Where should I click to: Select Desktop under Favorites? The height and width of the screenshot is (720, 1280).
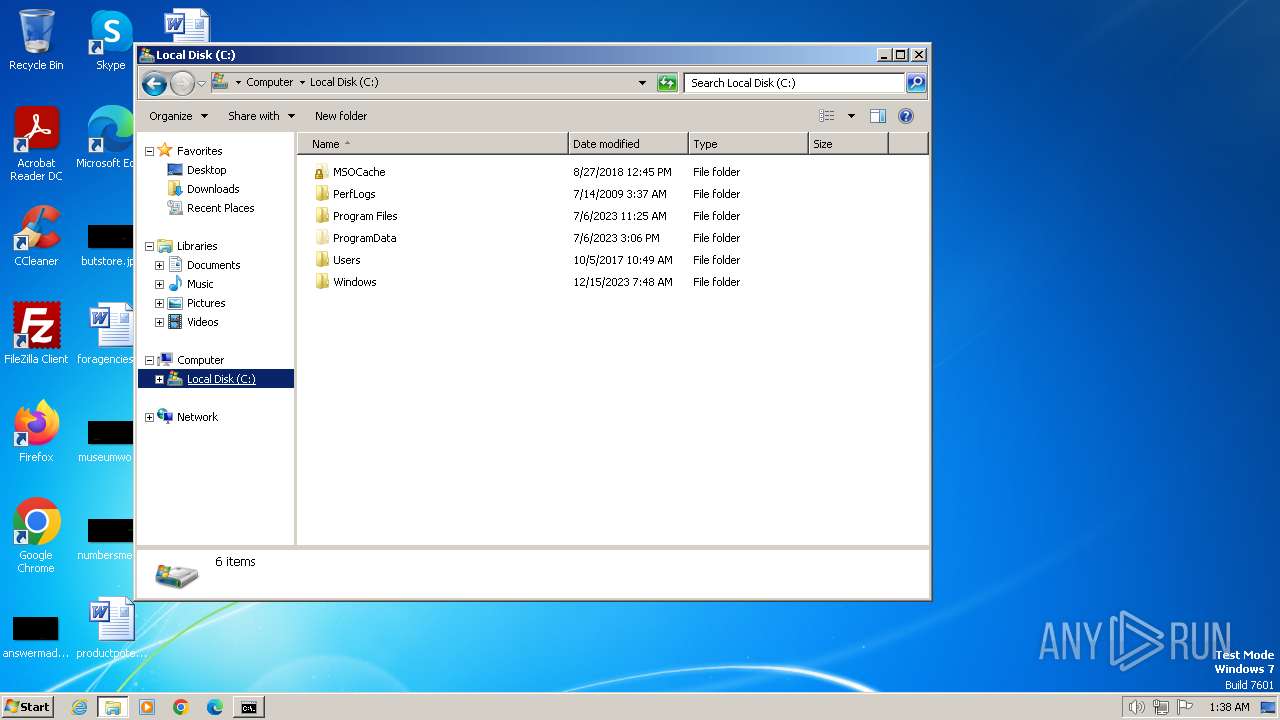coord(206,170)
